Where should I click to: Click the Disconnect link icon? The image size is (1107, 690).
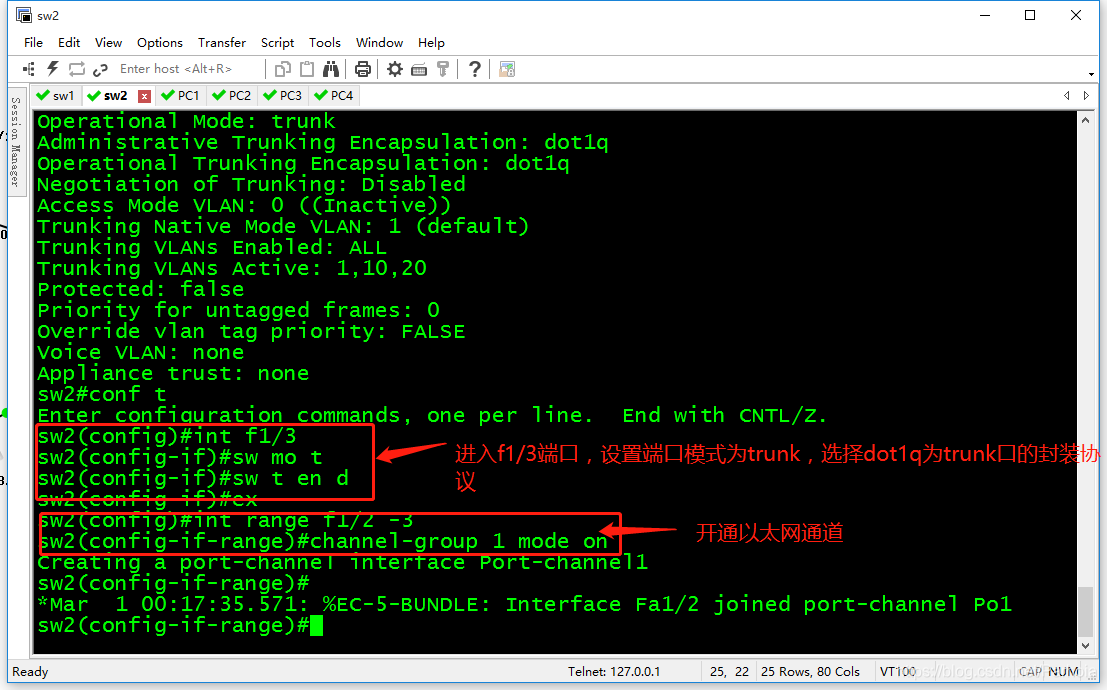(x=100, y=69)
